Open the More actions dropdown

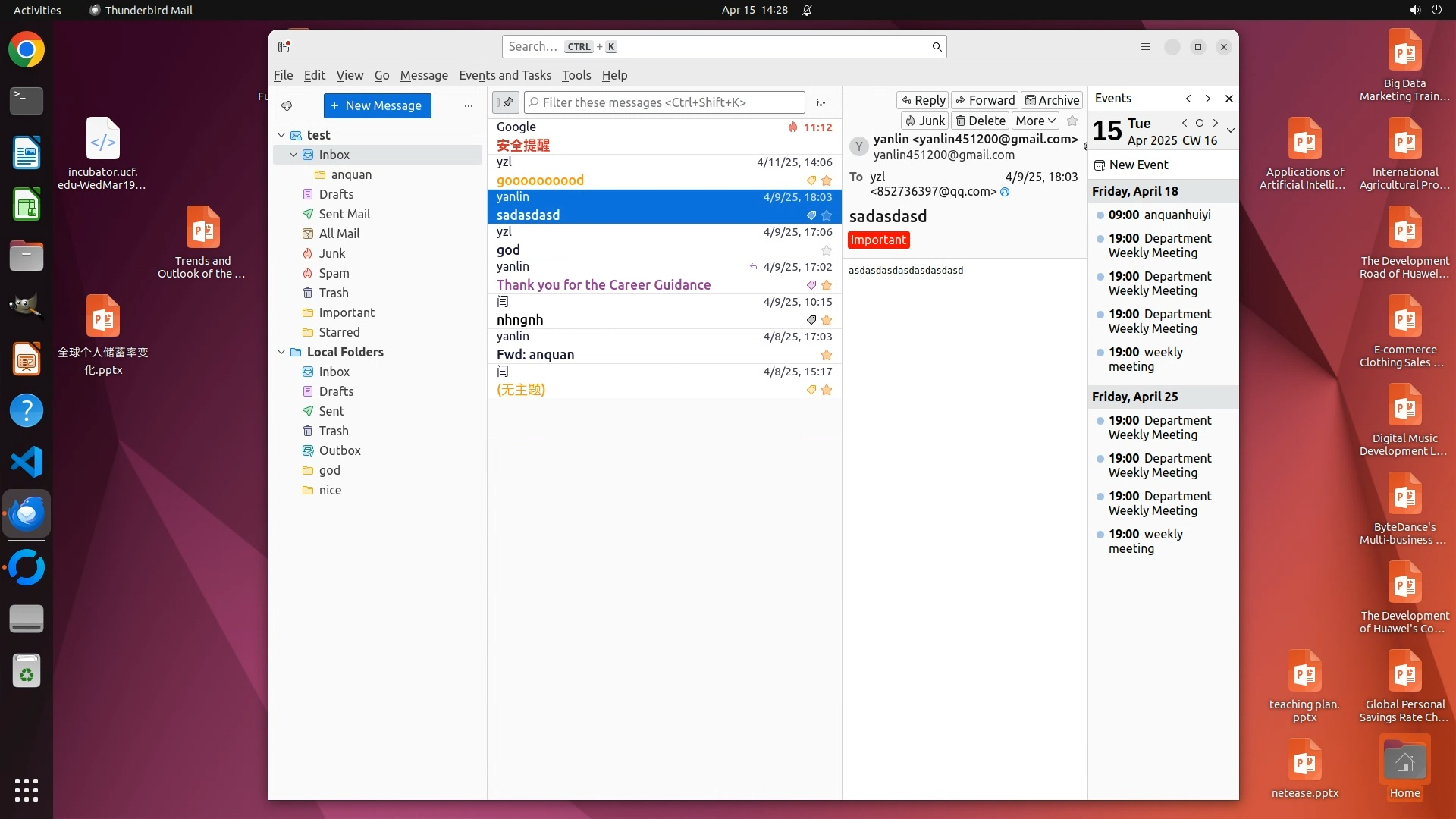tap(1035, 121)
